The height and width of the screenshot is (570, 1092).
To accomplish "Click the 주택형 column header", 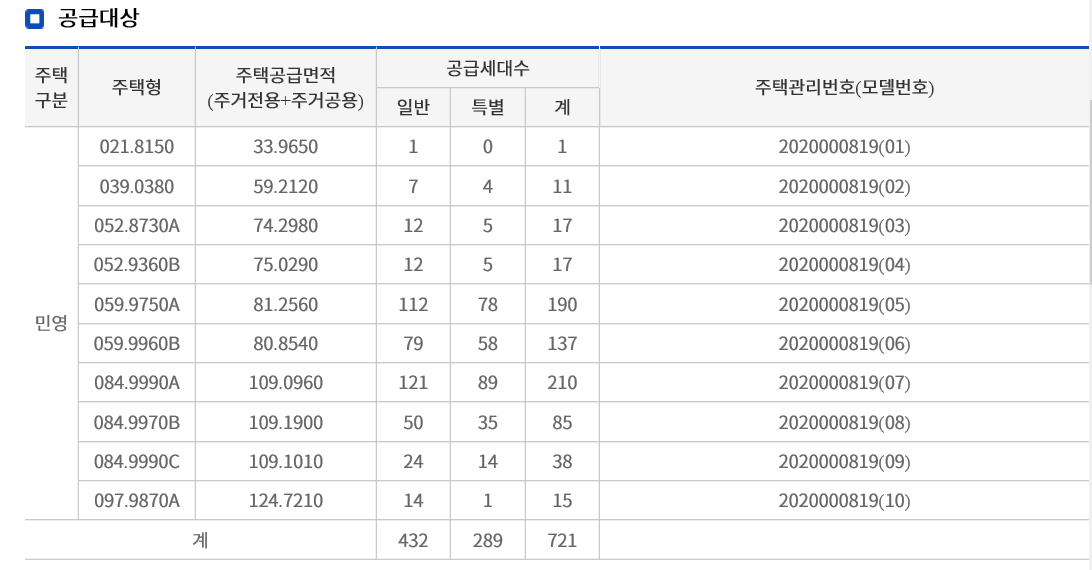I will (x=136, y=88).
